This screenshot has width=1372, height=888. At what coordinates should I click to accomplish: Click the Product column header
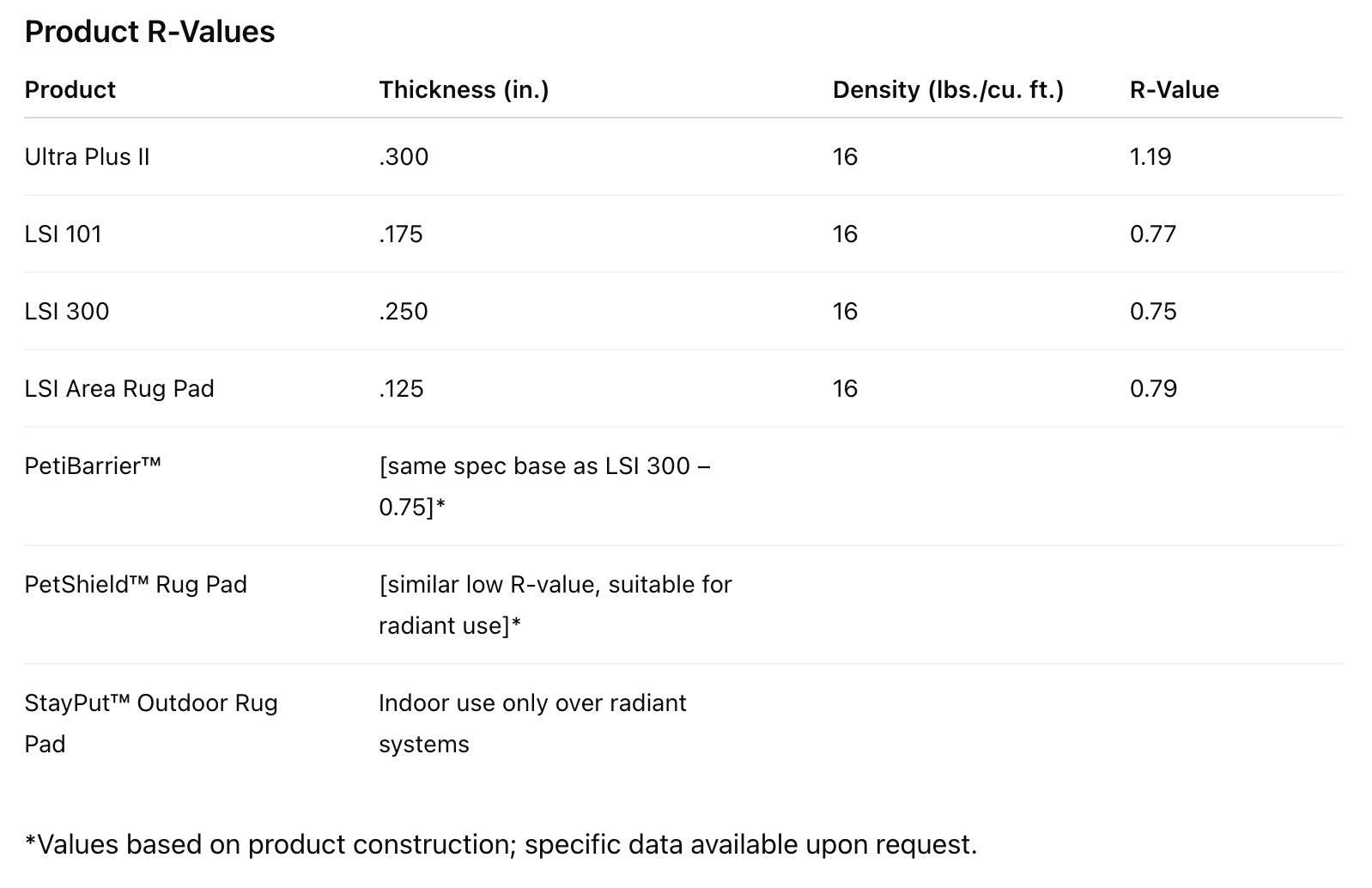(70, 89)
